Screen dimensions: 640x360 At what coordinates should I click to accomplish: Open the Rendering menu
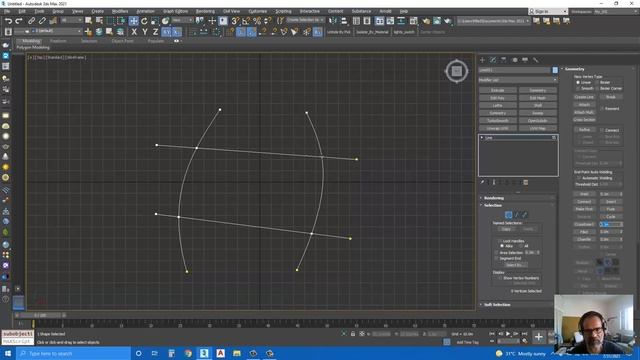coord(205,11)
